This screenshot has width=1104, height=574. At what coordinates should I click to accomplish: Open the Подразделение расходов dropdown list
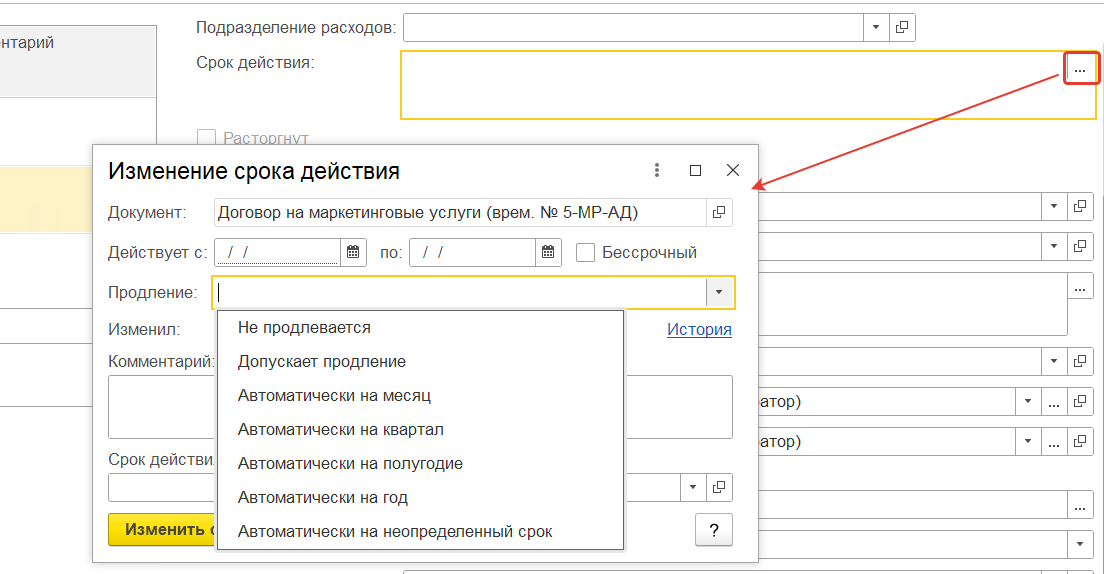876,27
